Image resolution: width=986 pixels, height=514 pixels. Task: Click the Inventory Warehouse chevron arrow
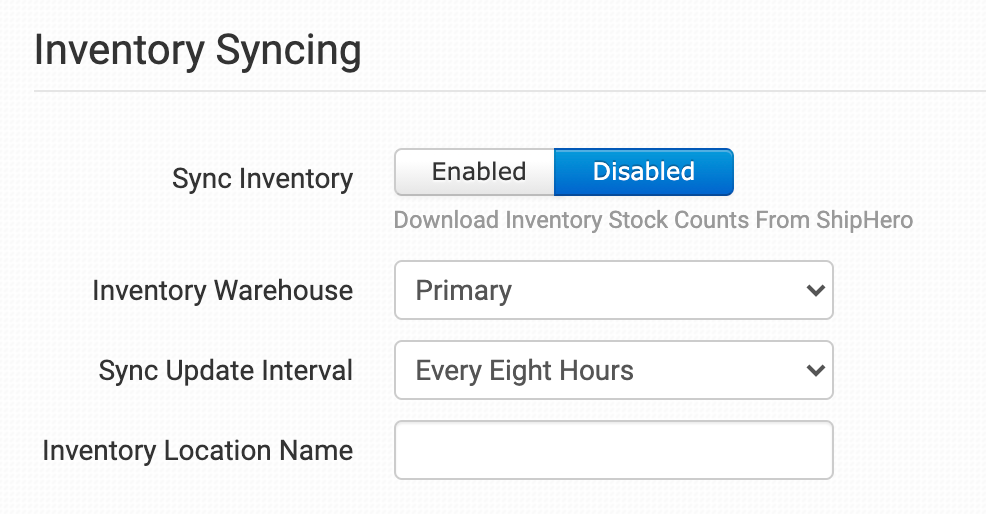814,291
